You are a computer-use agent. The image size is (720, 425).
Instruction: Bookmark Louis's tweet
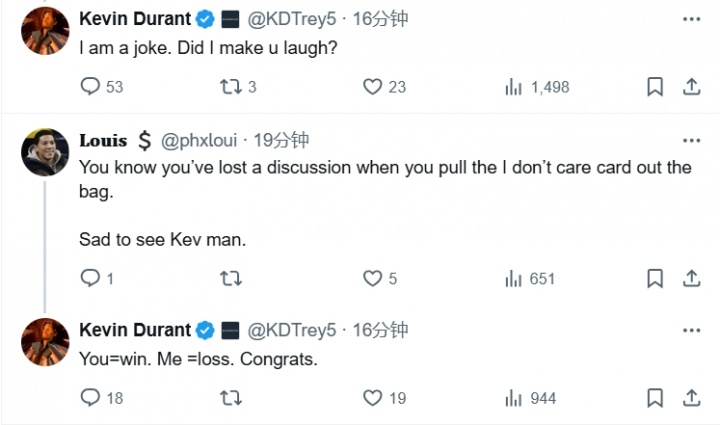pos(655,279)
